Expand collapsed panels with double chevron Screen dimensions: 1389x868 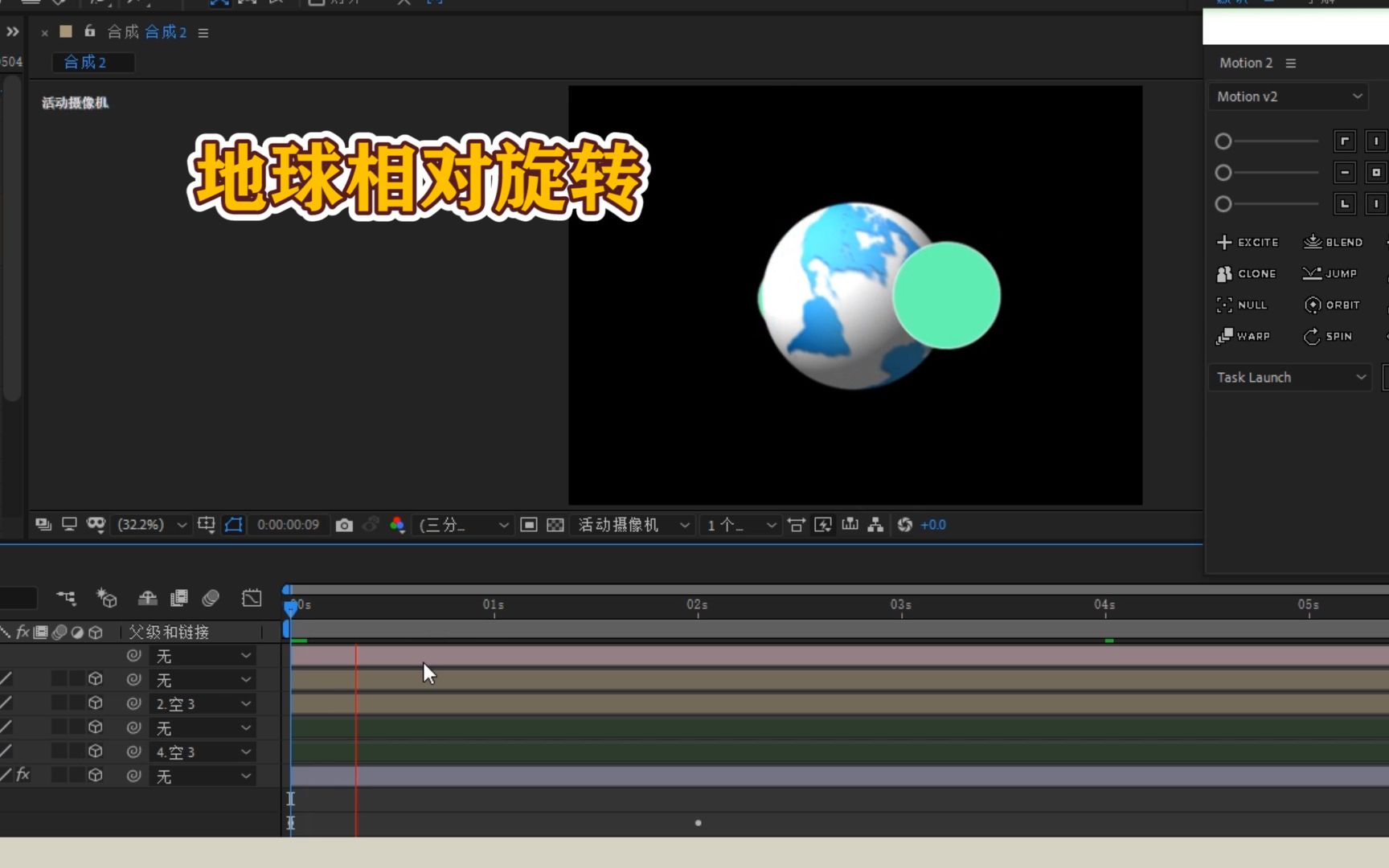point(12,32)
